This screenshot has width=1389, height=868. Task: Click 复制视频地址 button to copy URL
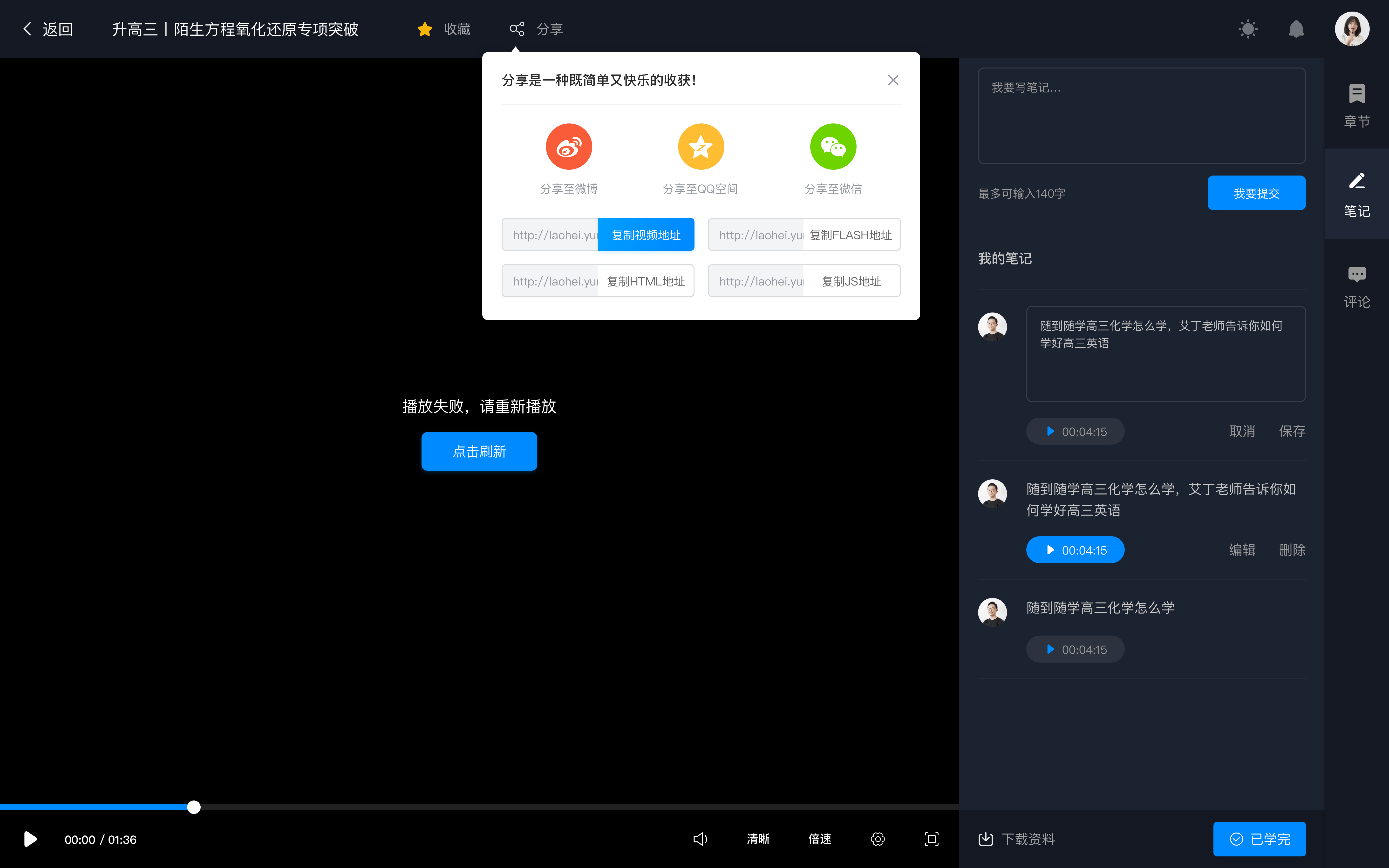tap(645, 234)
